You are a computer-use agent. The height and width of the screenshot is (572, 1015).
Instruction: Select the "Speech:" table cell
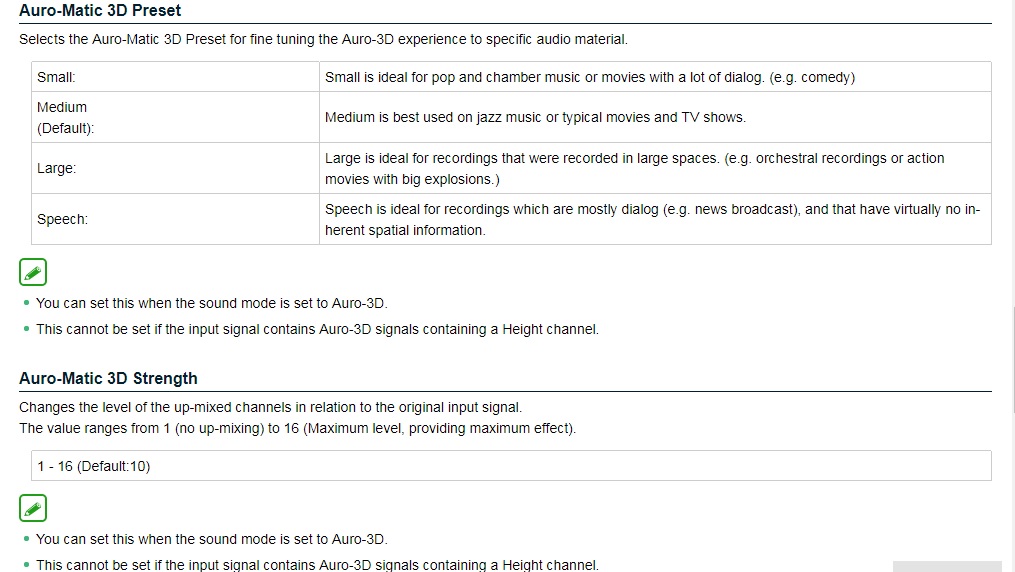[175, 219]
